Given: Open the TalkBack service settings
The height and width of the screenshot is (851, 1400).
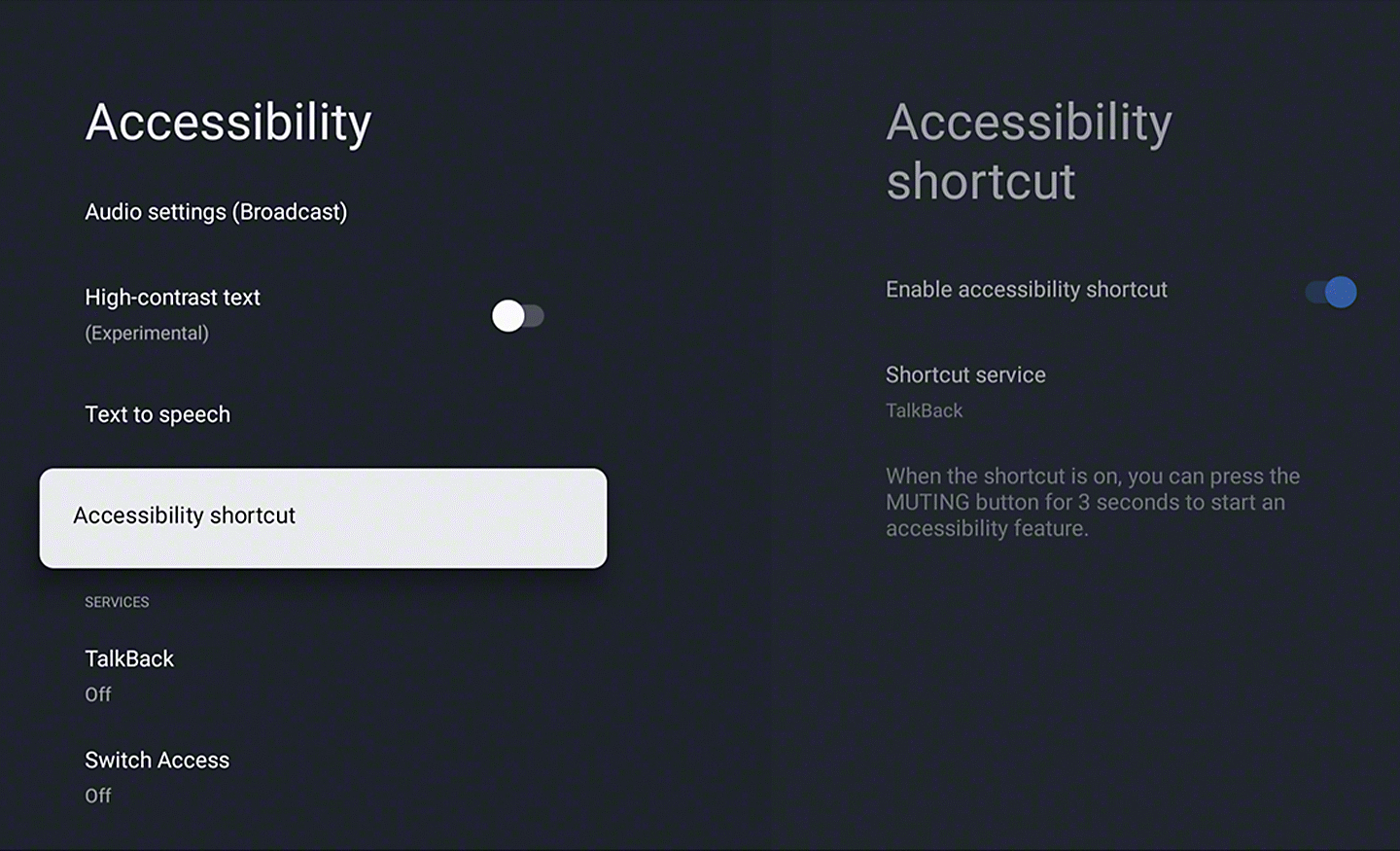Looking at the screenshot, I should pyautogui.click(x=129, y=675).
